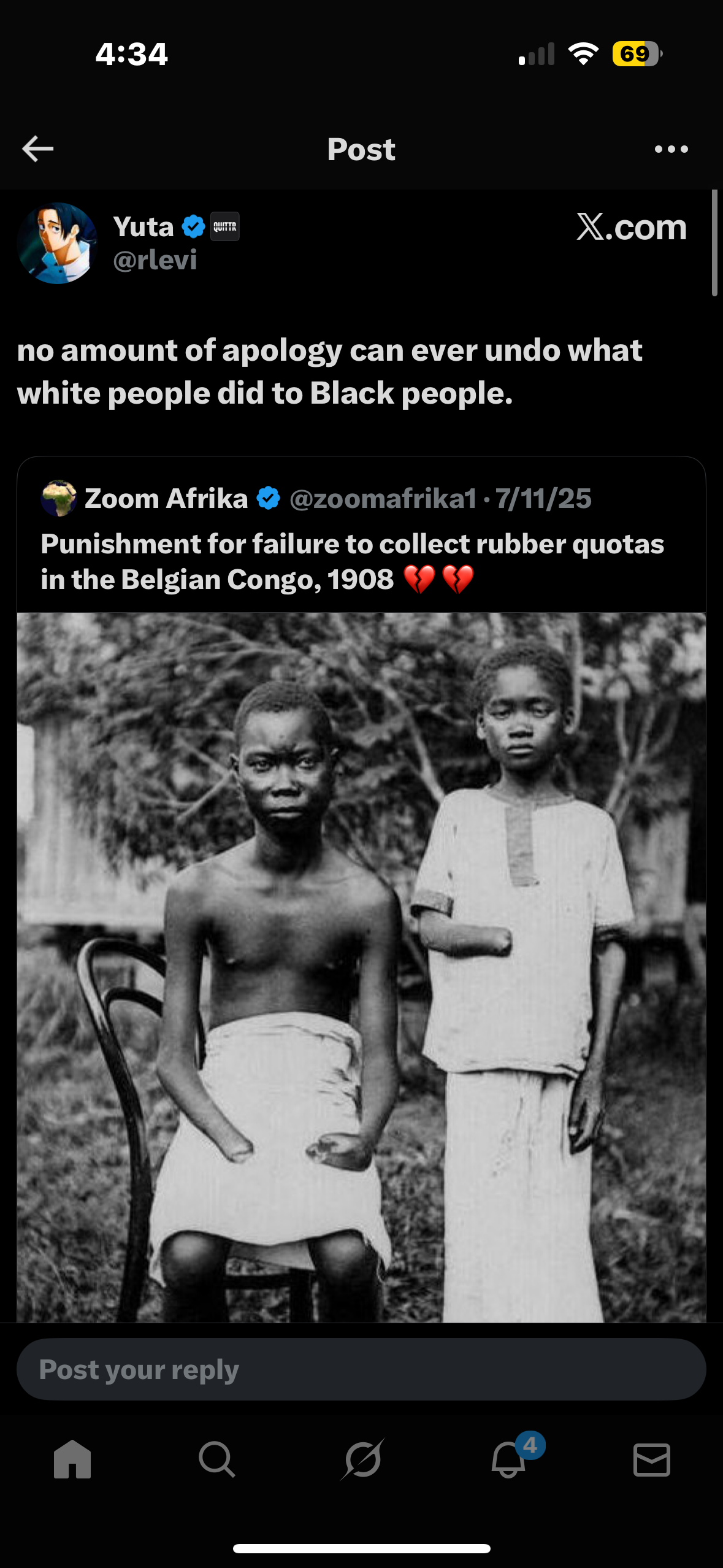The image size is (723, 1568).
Task: Tap the Post your reply field
Action: (x=361, y=1370)
